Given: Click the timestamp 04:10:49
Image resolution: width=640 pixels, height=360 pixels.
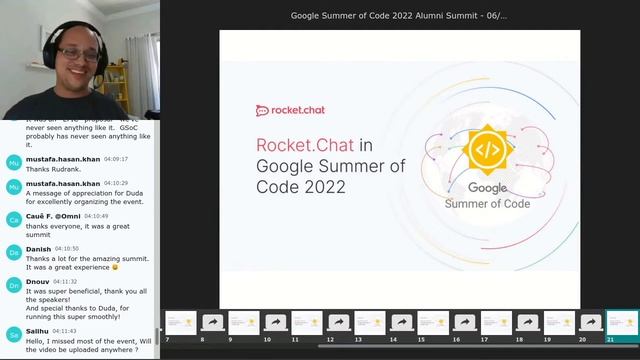Looking at the screenshot, I should 96,216.
